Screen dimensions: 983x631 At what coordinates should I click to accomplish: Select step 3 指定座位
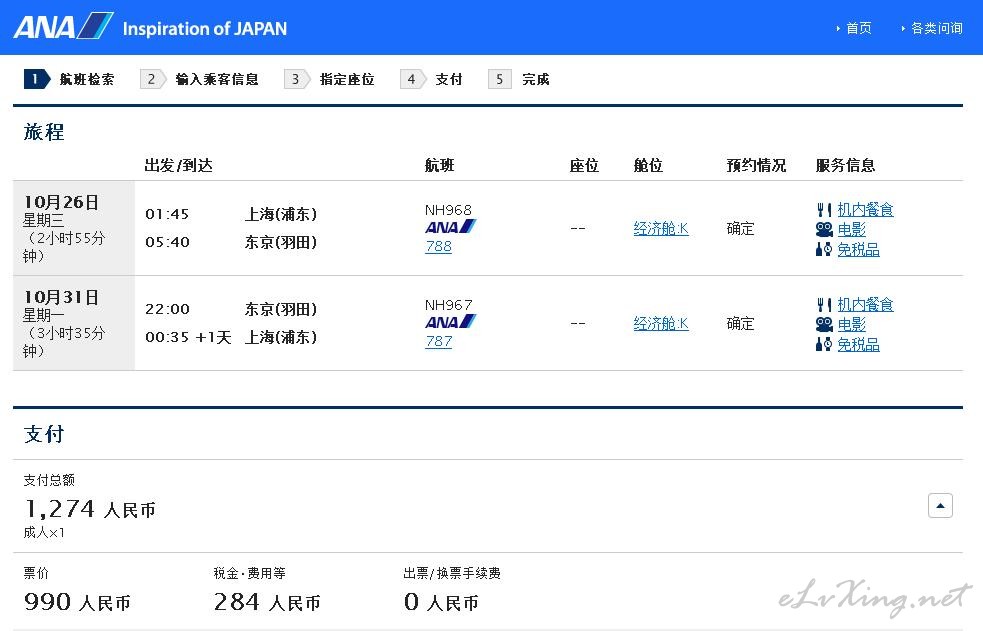329,79
